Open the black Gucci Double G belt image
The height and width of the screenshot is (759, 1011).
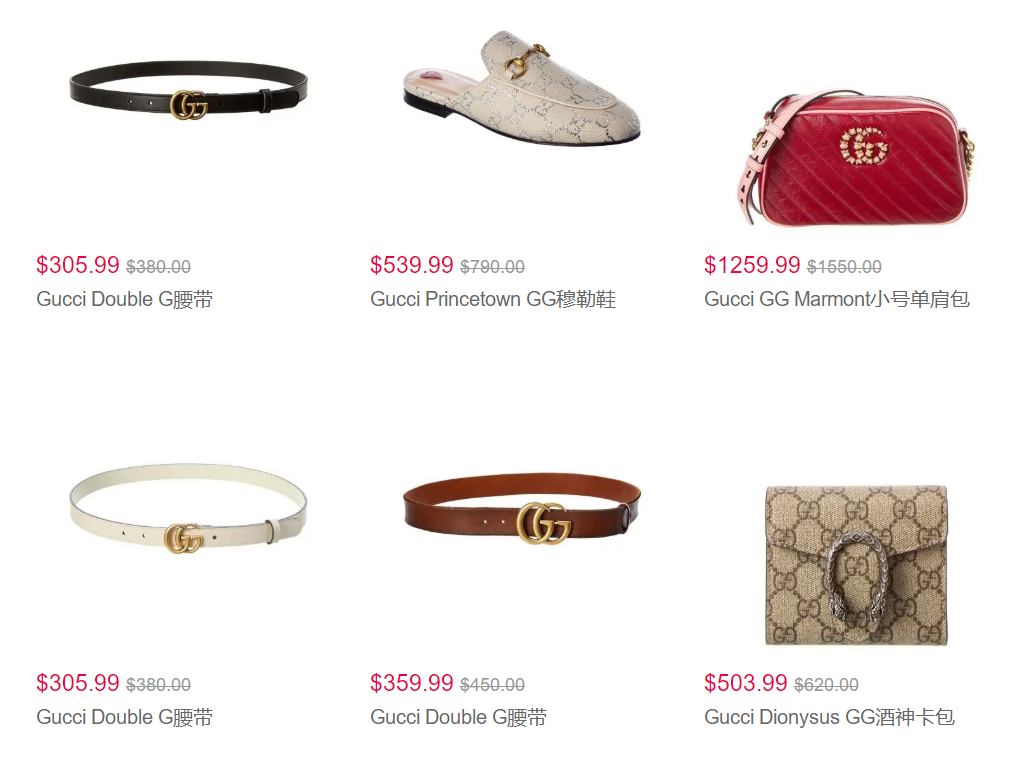coord(188,90)
